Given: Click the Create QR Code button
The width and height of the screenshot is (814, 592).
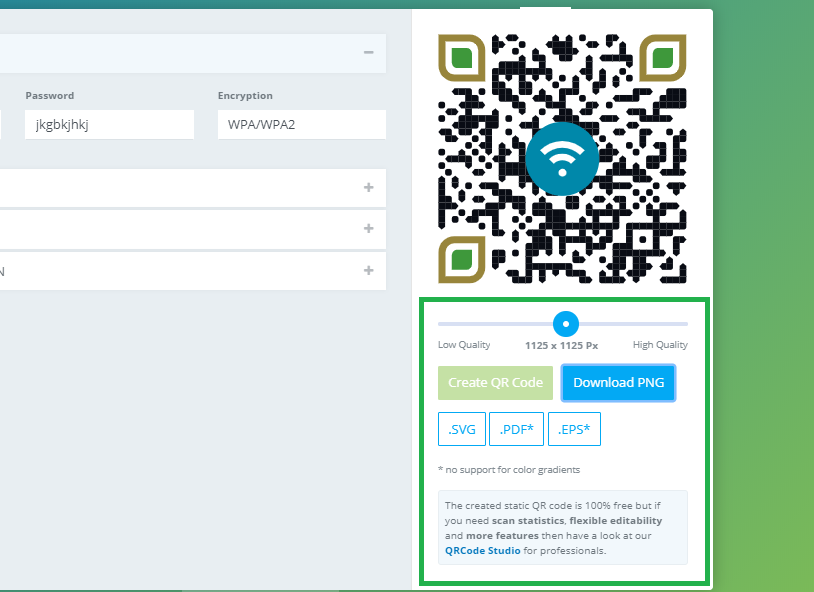Looking at the screenshot, I should click(495, 383).
